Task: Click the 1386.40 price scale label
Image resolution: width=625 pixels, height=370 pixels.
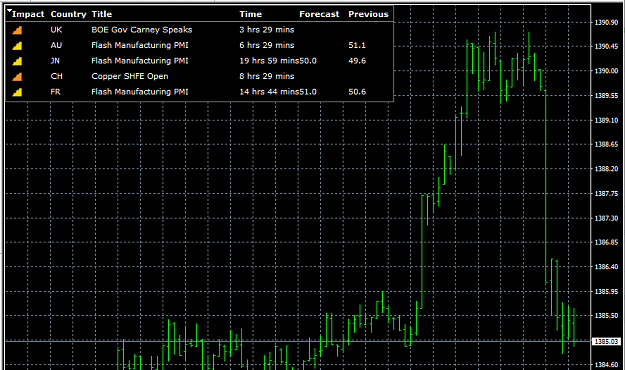Action: [606, 267]
